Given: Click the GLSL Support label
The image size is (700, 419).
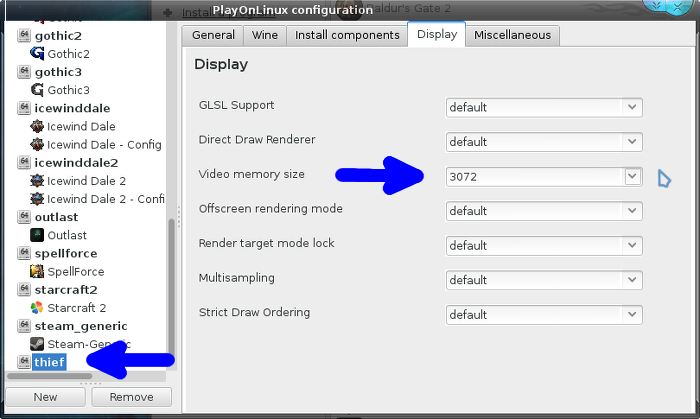Looking at the screenshot, I should (236, 105).
